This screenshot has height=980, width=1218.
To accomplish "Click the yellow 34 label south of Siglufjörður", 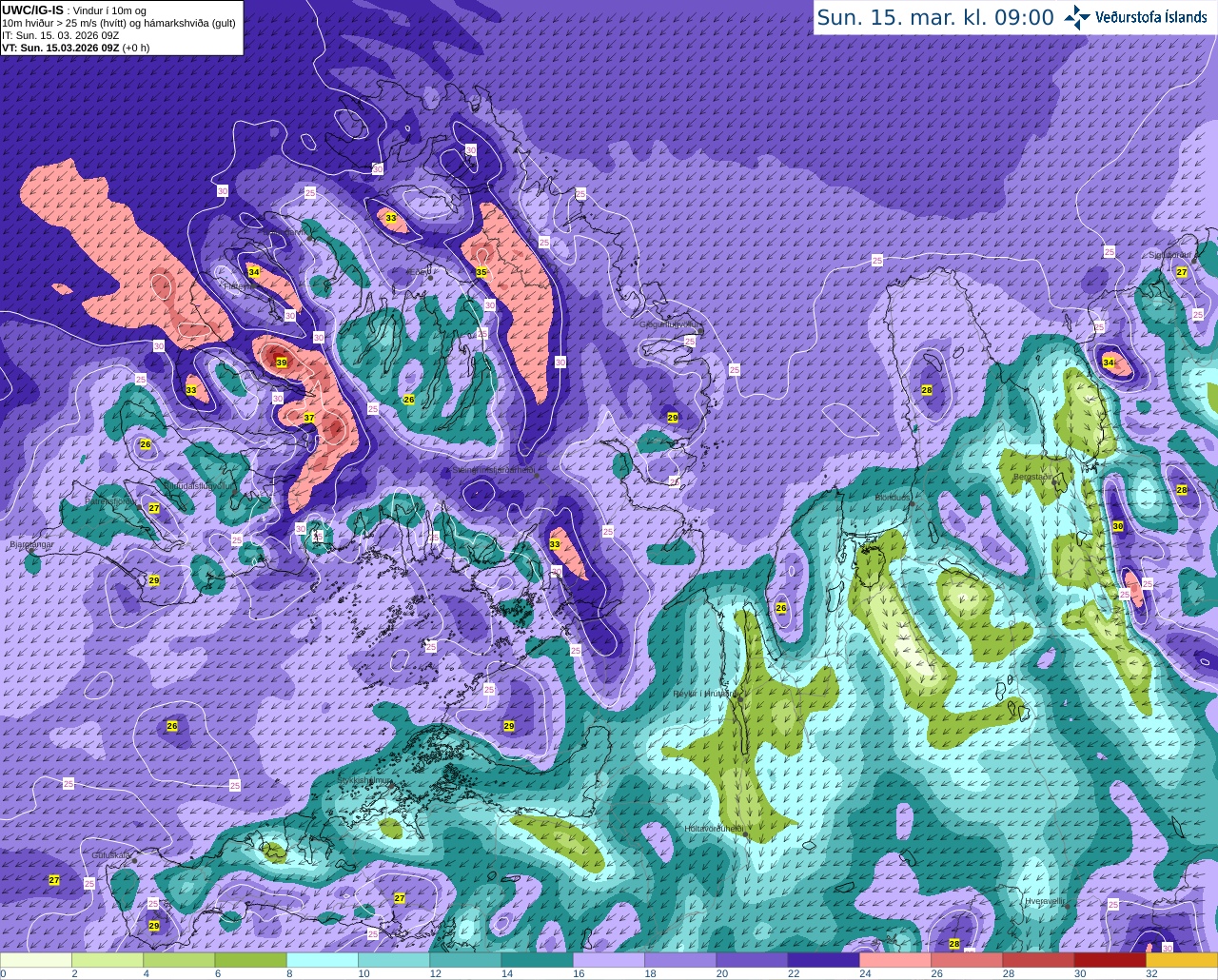I will tap(1109, 363).
